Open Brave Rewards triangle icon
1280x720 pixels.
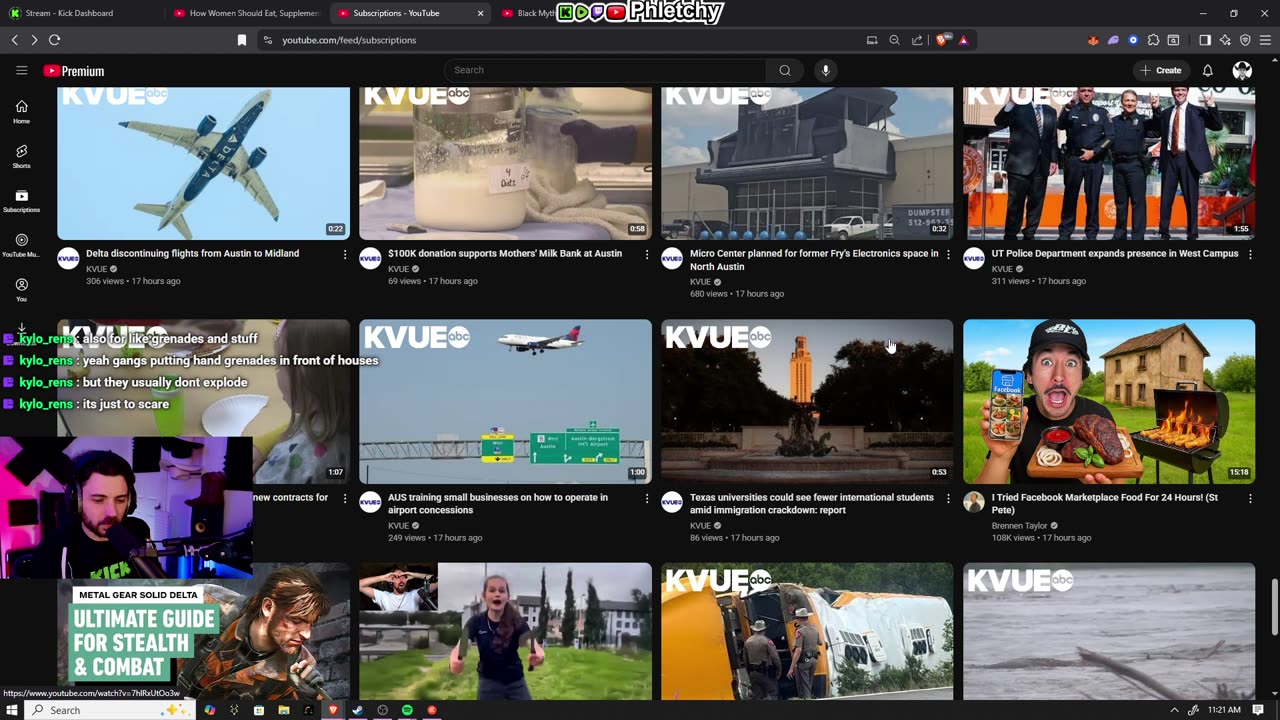[963, 40]
